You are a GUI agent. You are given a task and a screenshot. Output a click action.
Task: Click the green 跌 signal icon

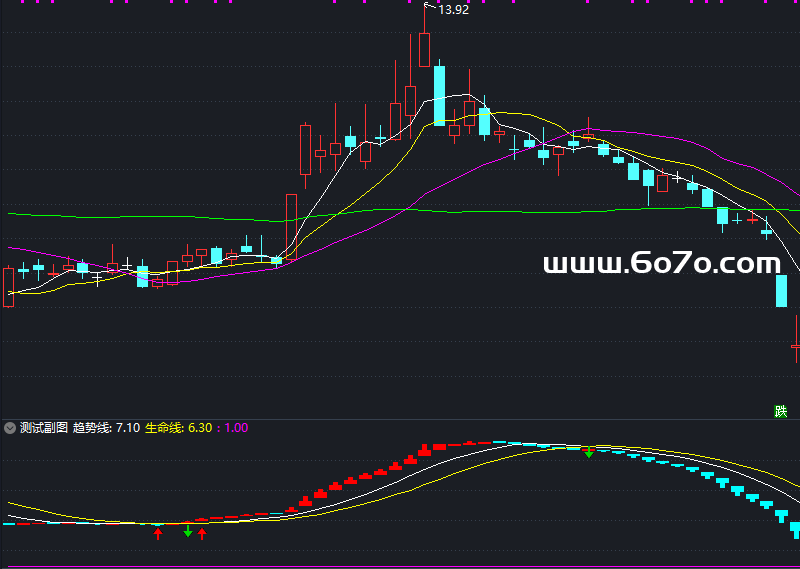pos(780,411)
